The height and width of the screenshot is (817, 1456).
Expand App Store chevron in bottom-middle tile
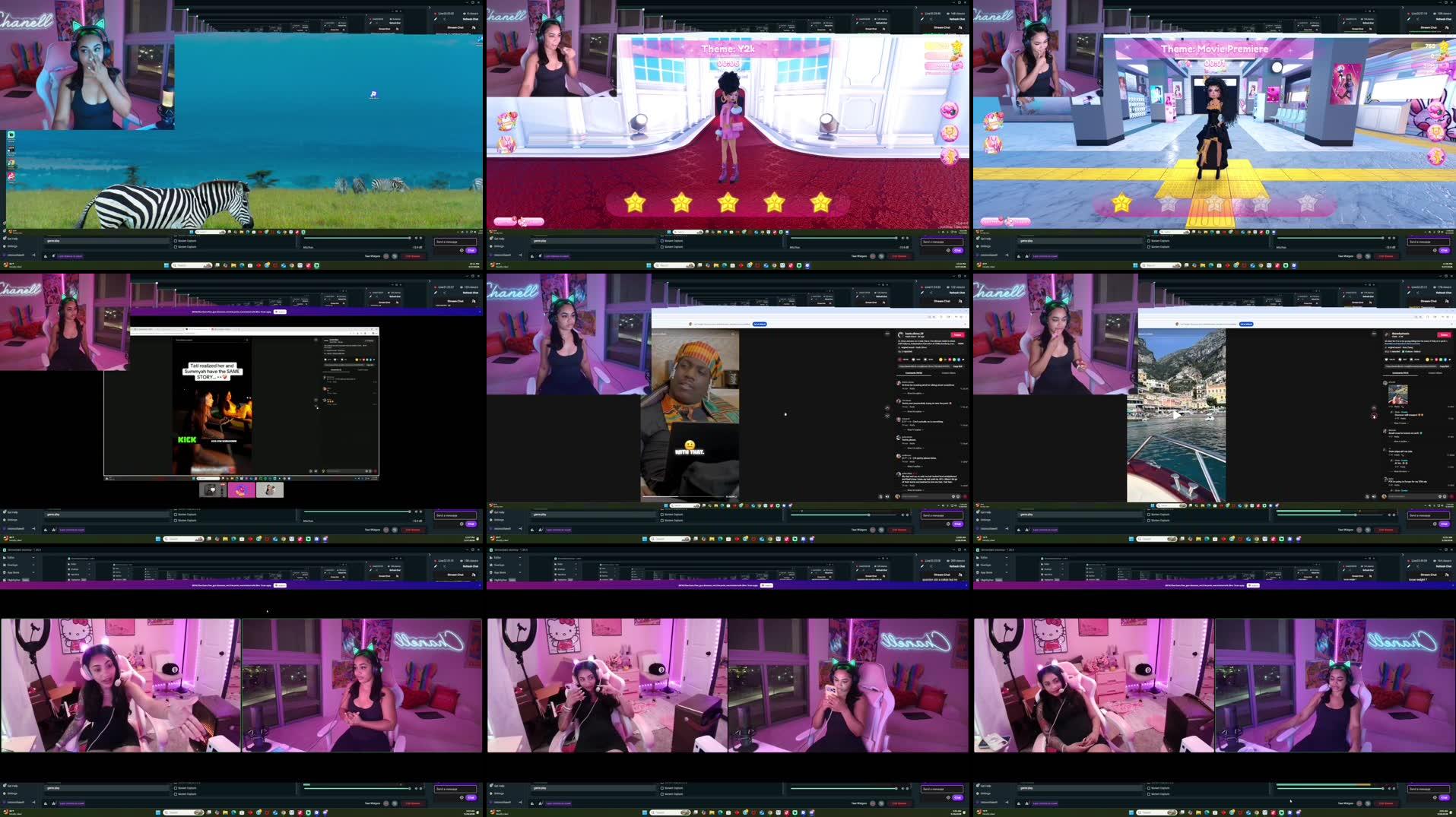[520, 572]
